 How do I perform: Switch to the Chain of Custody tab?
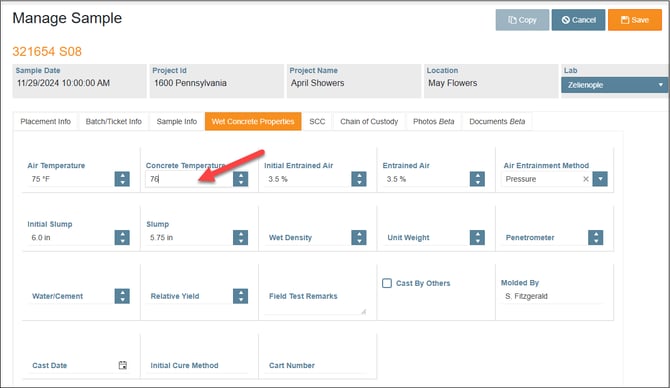[369, 121]
